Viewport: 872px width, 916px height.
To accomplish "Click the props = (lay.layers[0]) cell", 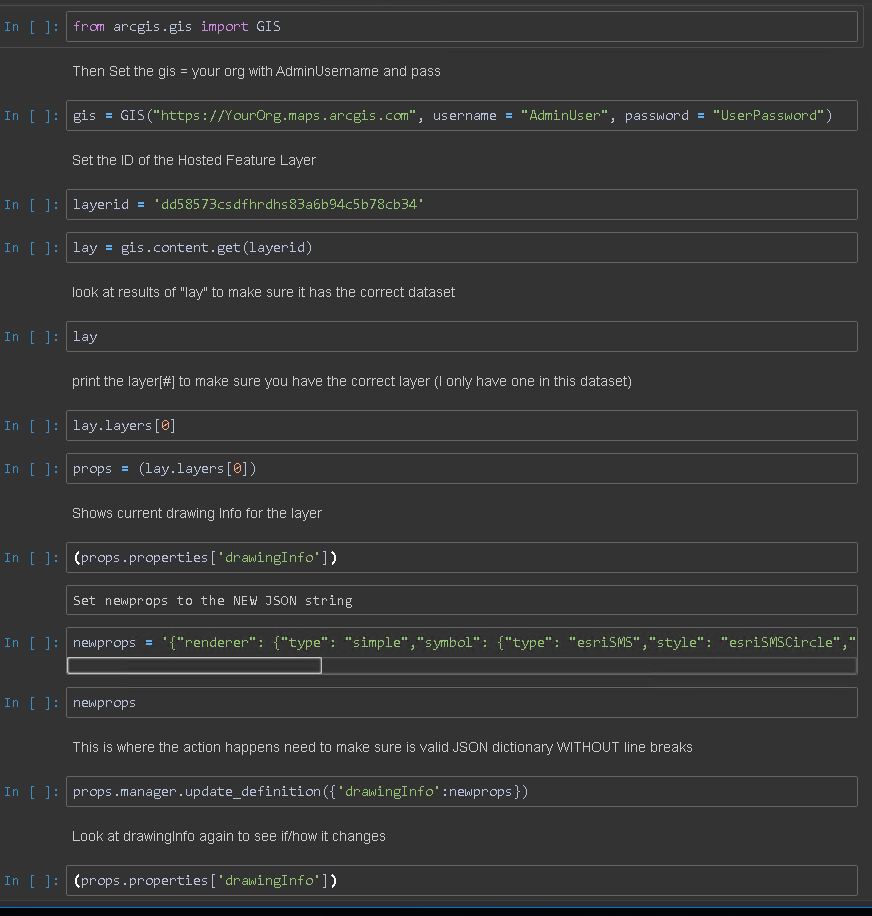I will (462, 469).
